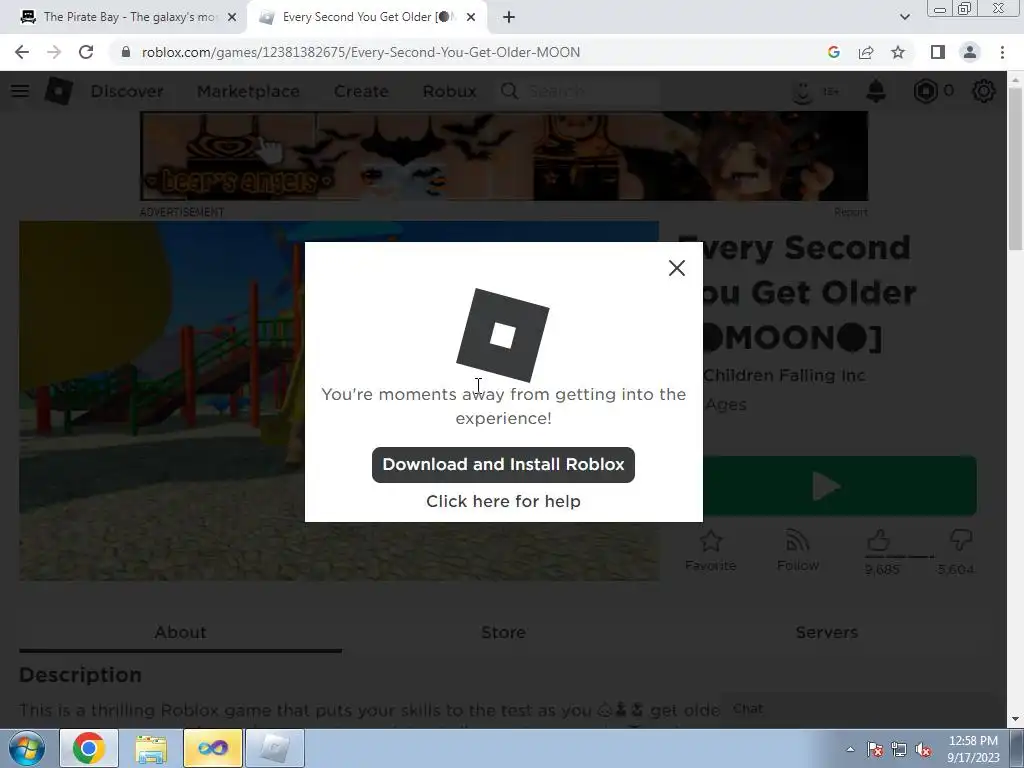This screenshot has width=1024, height=768.
Task: Go back to previous page in Chrome
Action: (x=22, y=52)
